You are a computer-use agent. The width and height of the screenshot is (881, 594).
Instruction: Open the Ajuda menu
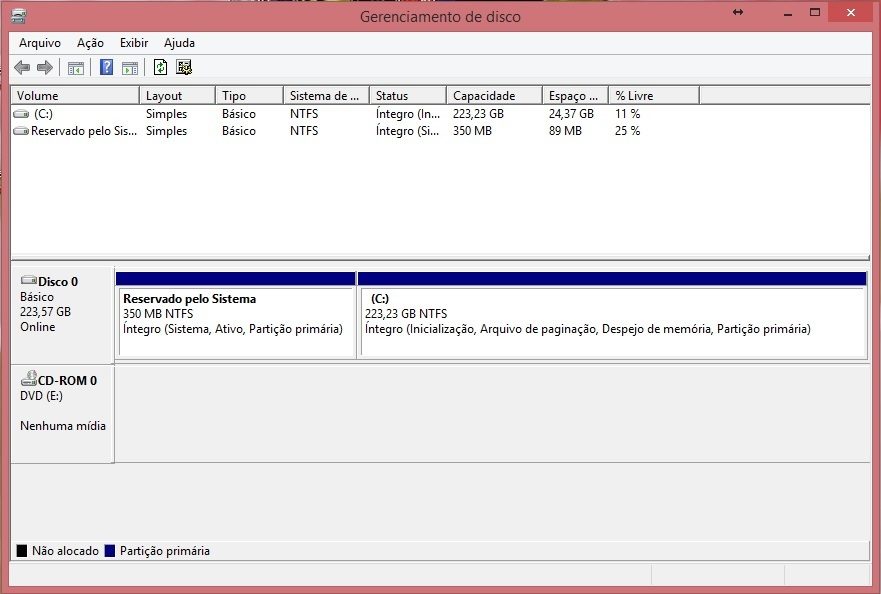coord(179,43)
